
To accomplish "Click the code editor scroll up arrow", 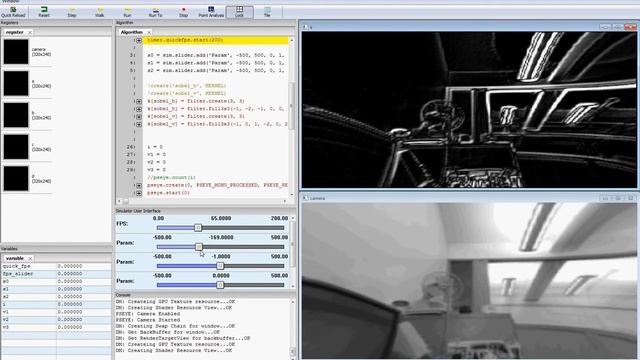I will point(291,40).
